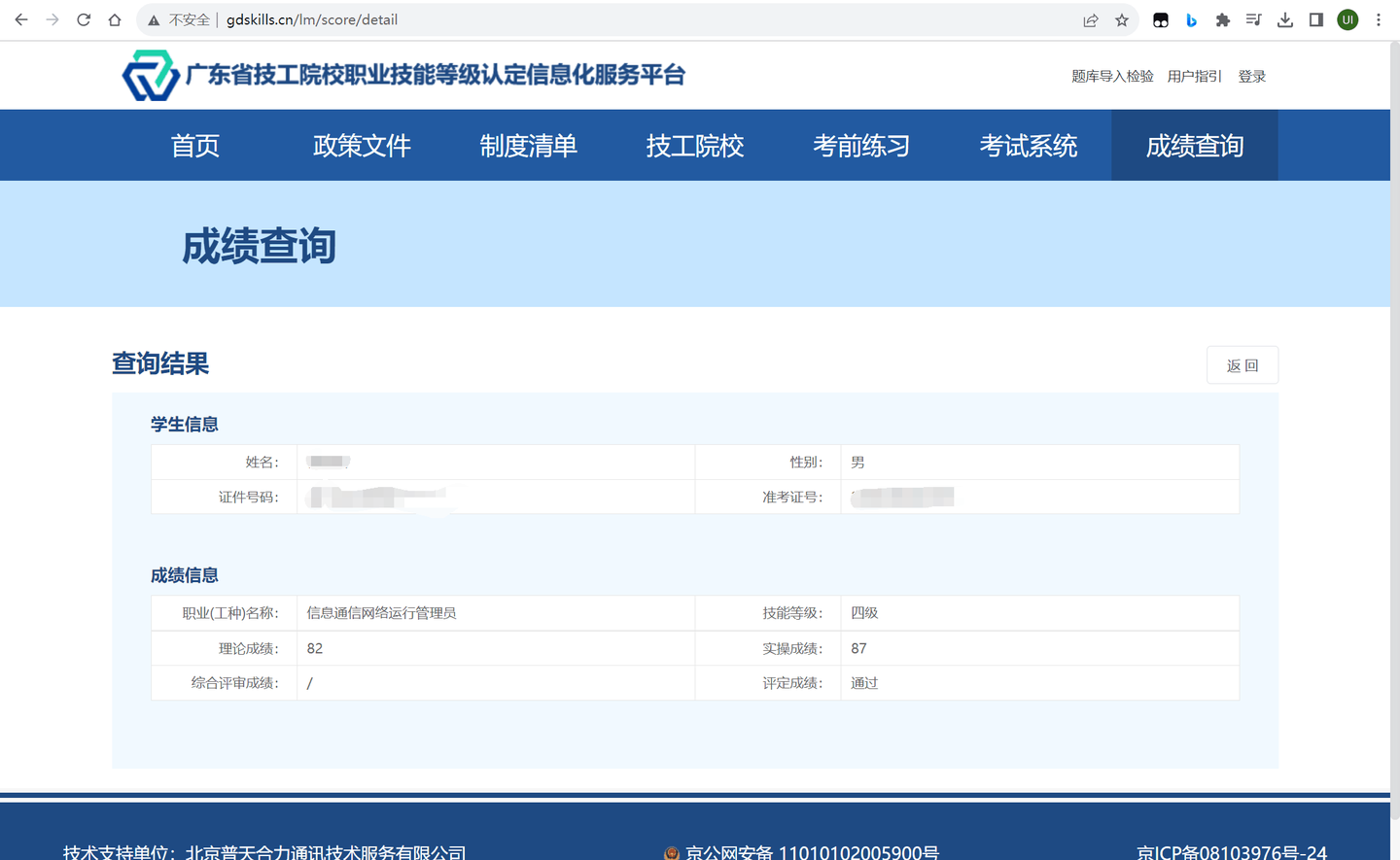Click the 题库导入检验 link

coord(1112,76)
